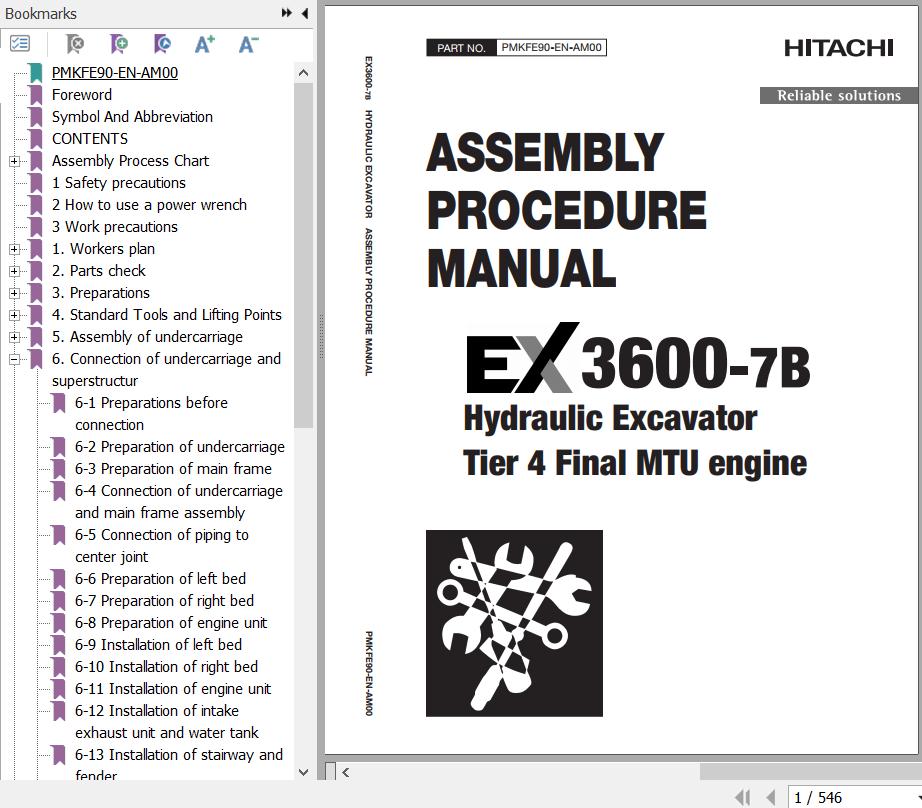The width and height of the screenshot is (922, 808).
Task: Open 6-8 Preparation of engine unit
Action: coord(171,623)
